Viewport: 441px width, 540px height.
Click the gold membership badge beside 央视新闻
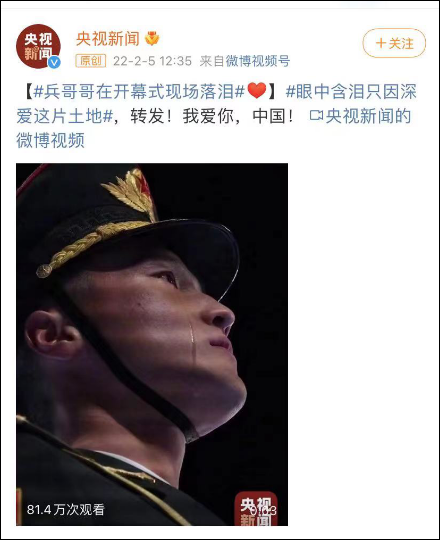pyautogui.click(x=152, y=38)
